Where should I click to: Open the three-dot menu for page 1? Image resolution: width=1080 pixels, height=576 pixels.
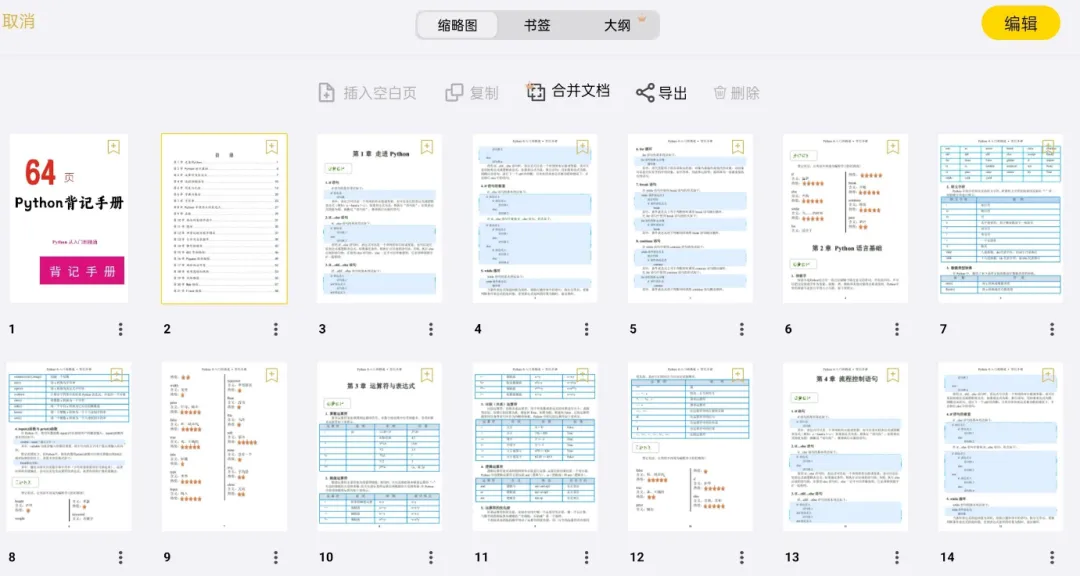[121, 329]
